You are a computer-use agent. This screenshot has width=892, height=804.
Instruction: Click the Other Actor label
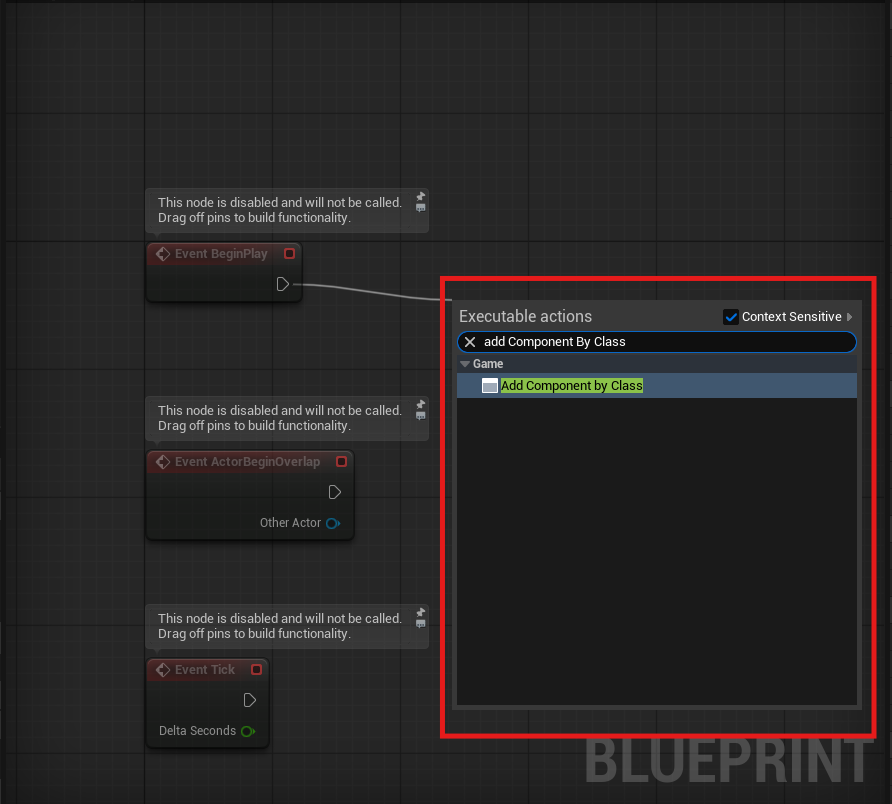(290, 523)
